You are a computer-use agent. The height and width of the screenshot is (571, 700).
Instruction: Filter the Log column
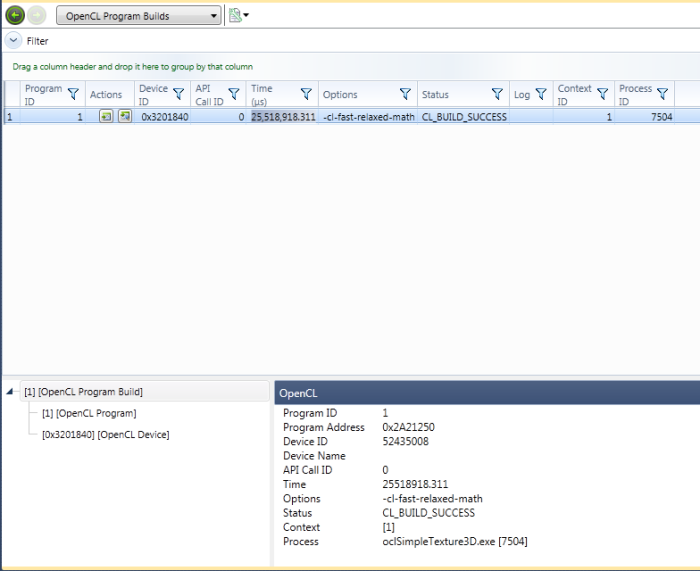click(x=541, y=94)
